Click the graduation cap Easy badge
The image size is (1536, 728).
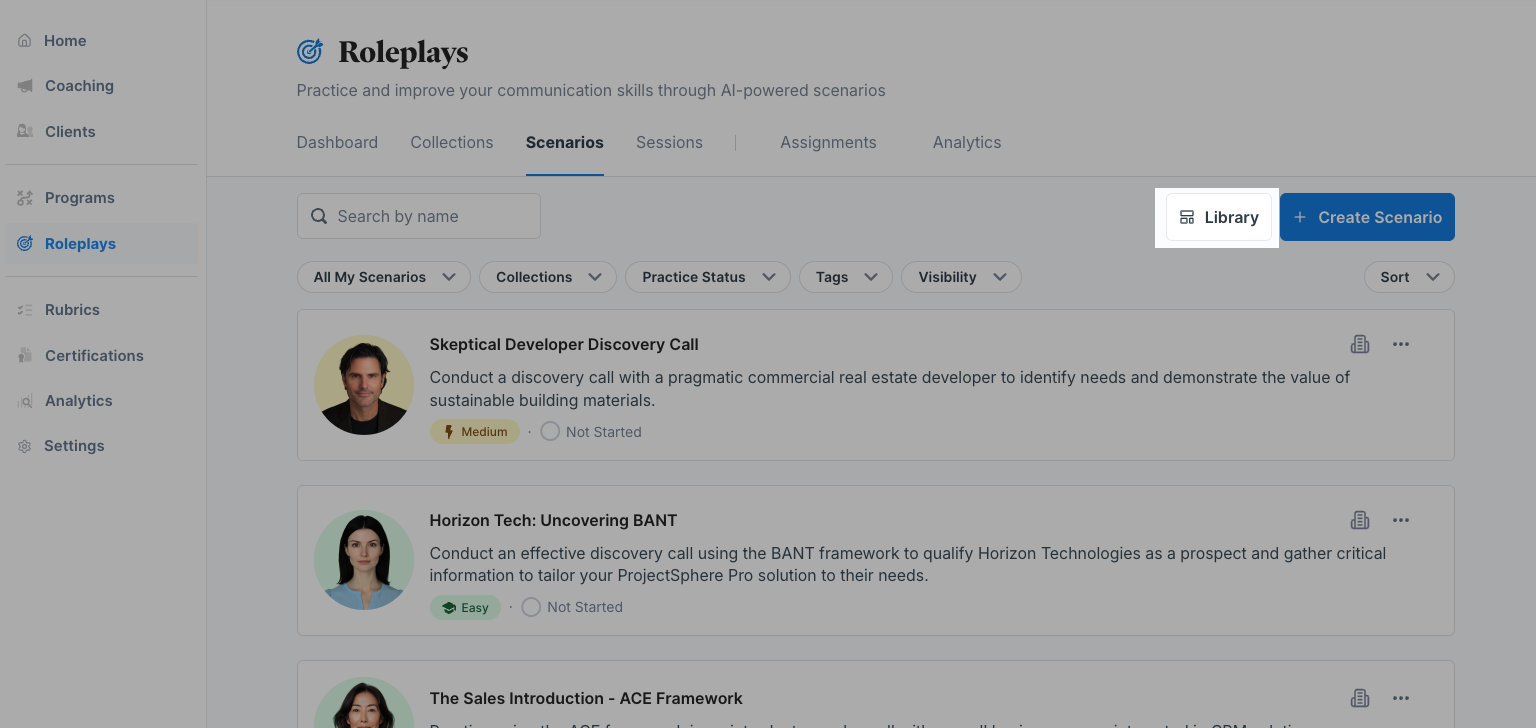(x=465, y=607)
